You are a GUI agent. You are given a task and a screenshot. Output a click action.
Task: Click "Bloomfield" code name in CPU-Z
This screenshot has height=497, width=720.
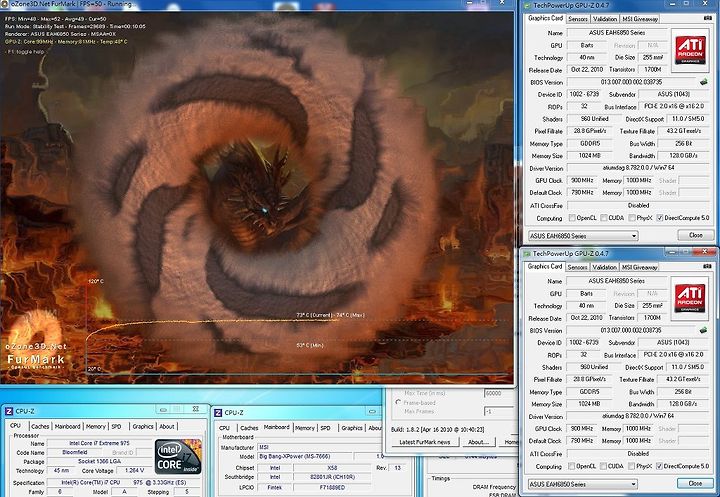[x=74, y=452]
